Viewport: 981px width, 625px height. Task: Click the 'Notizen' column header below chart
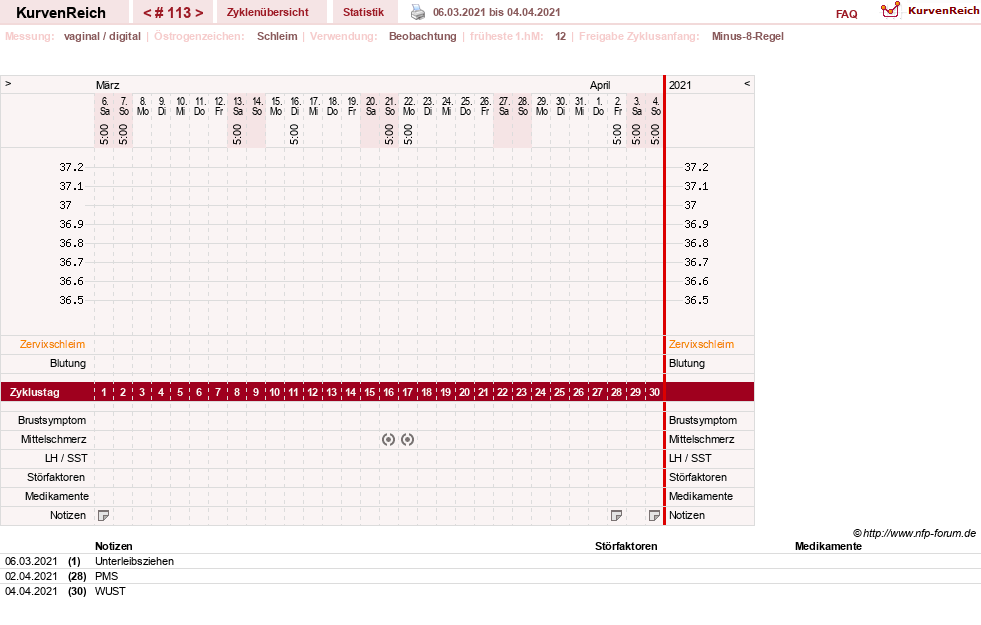coord(114,546)
